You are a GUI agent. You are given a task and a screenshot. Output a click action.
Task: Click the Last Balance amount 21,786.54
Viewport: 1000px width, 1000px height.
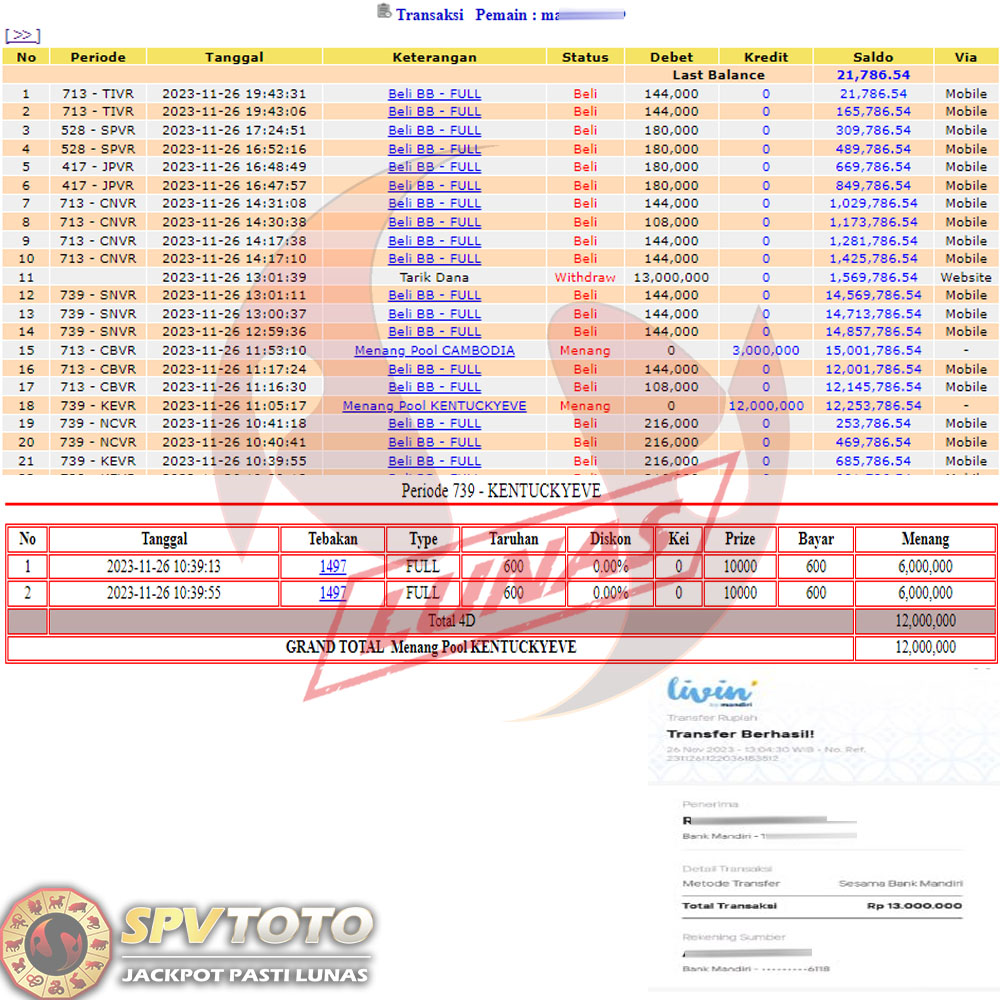tap(872, 75)
